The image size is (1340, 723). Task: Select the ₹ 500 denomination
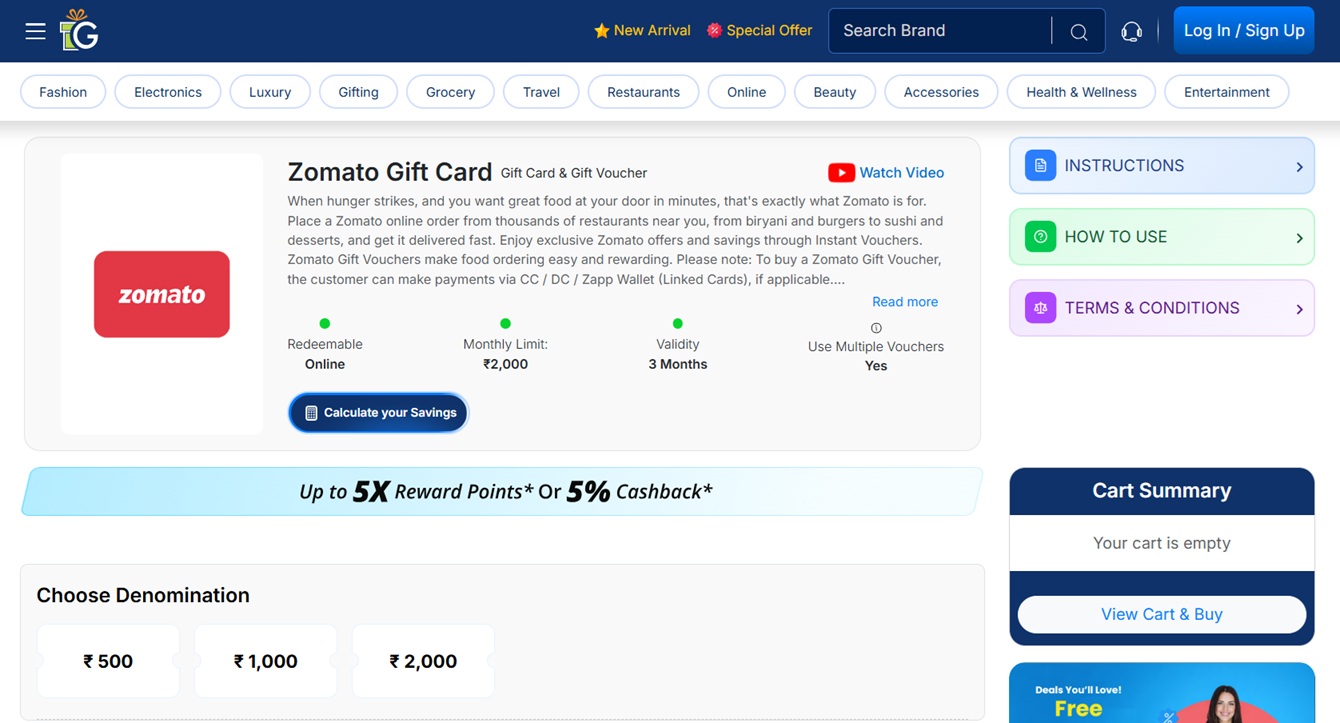pos(108,661)
